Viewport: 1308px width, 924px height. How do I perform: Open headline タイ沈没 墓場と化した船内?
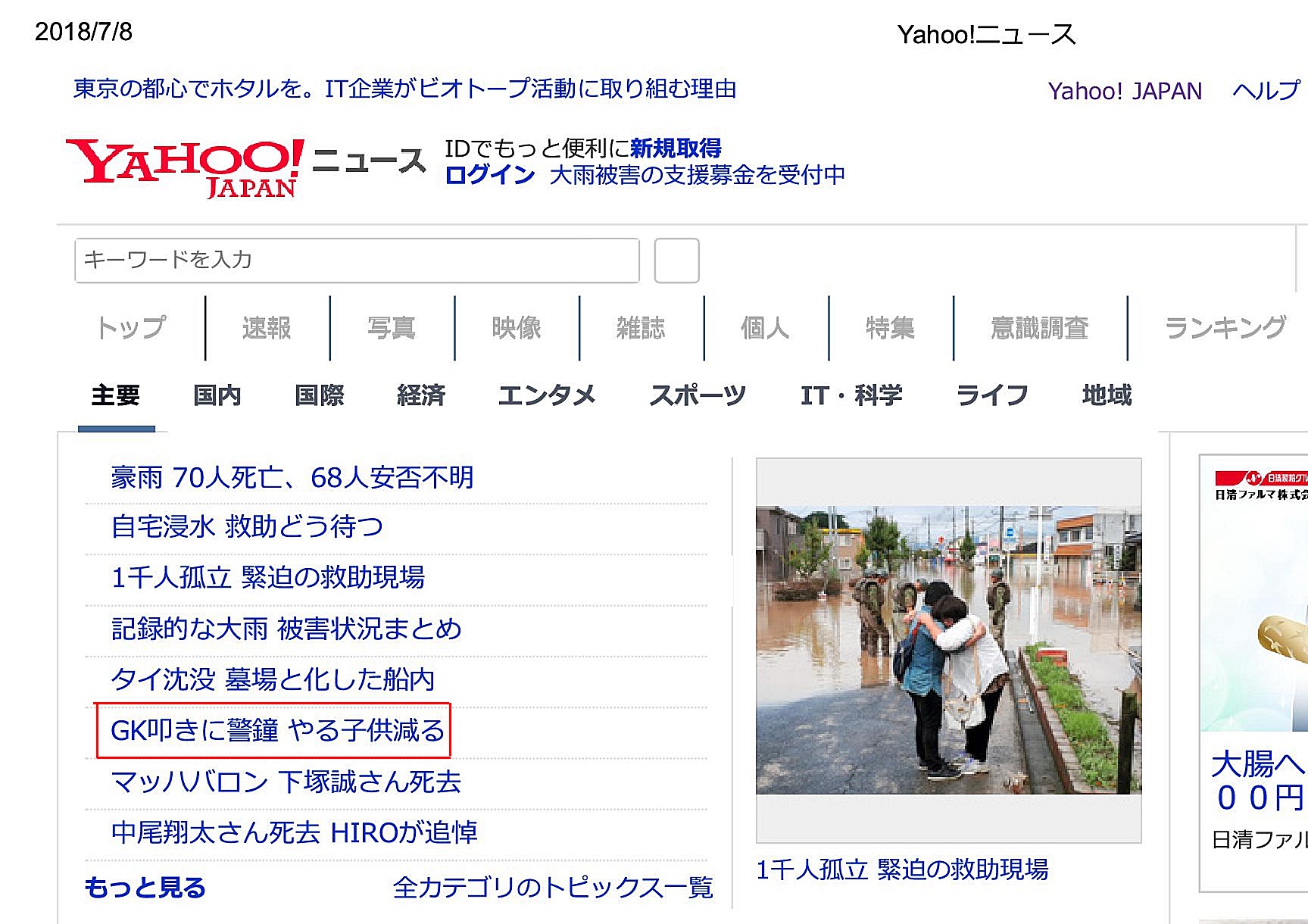click(273, 680)
